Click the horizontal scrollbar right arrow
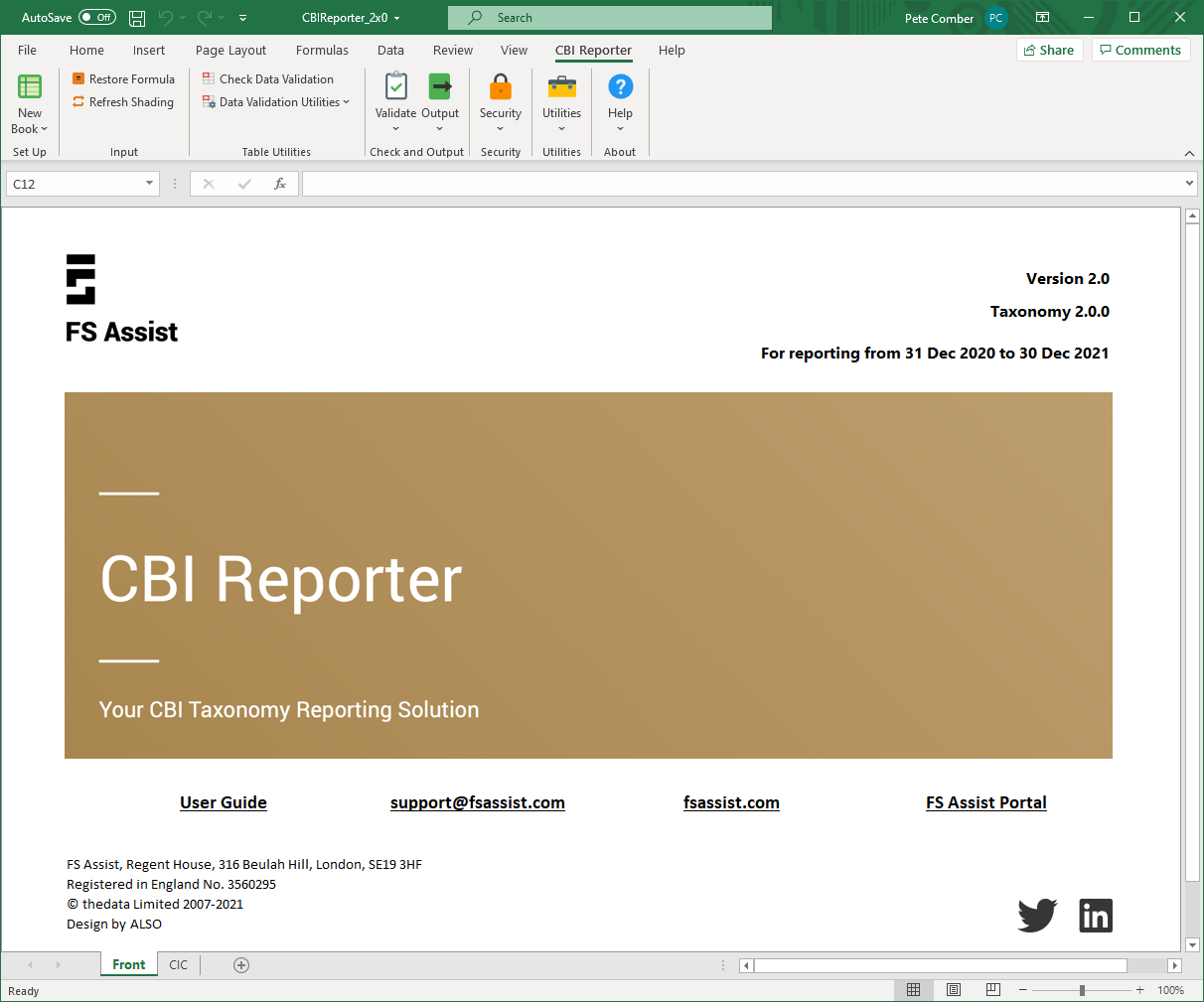Viewport: 1204px width, 1002px height. [1174, 965]
